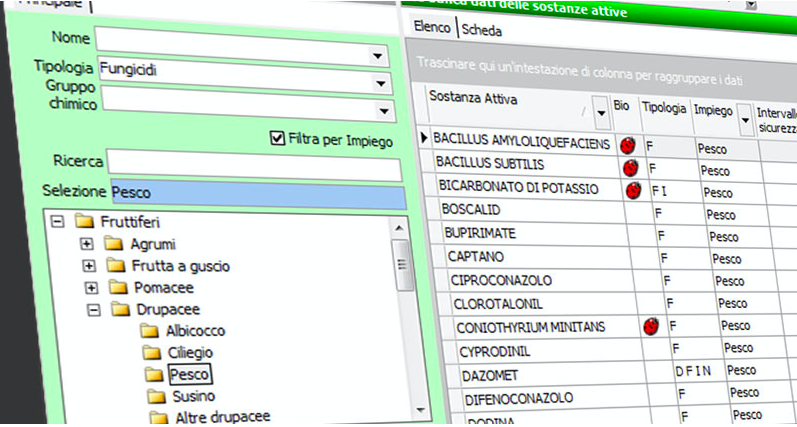The height and width of the screenshot is (427, 797).
Task: Open the Gruppo chimico dropdown
Action: click(x=381, y=110)
